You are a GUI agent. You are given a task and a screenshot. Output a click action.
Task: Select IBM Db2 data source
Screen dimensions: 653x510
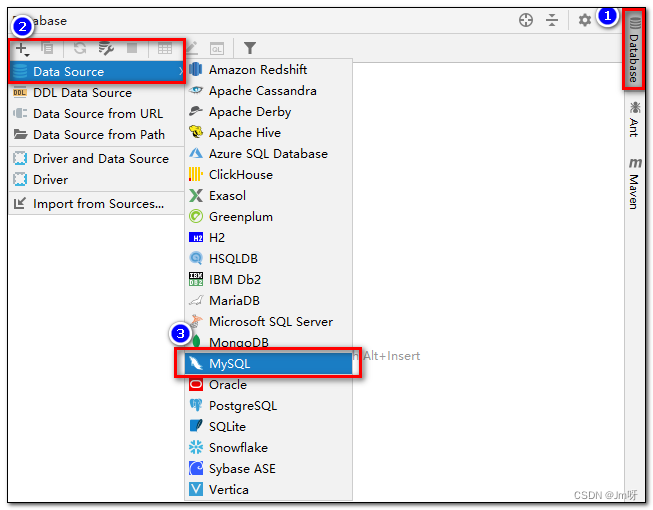269,279
